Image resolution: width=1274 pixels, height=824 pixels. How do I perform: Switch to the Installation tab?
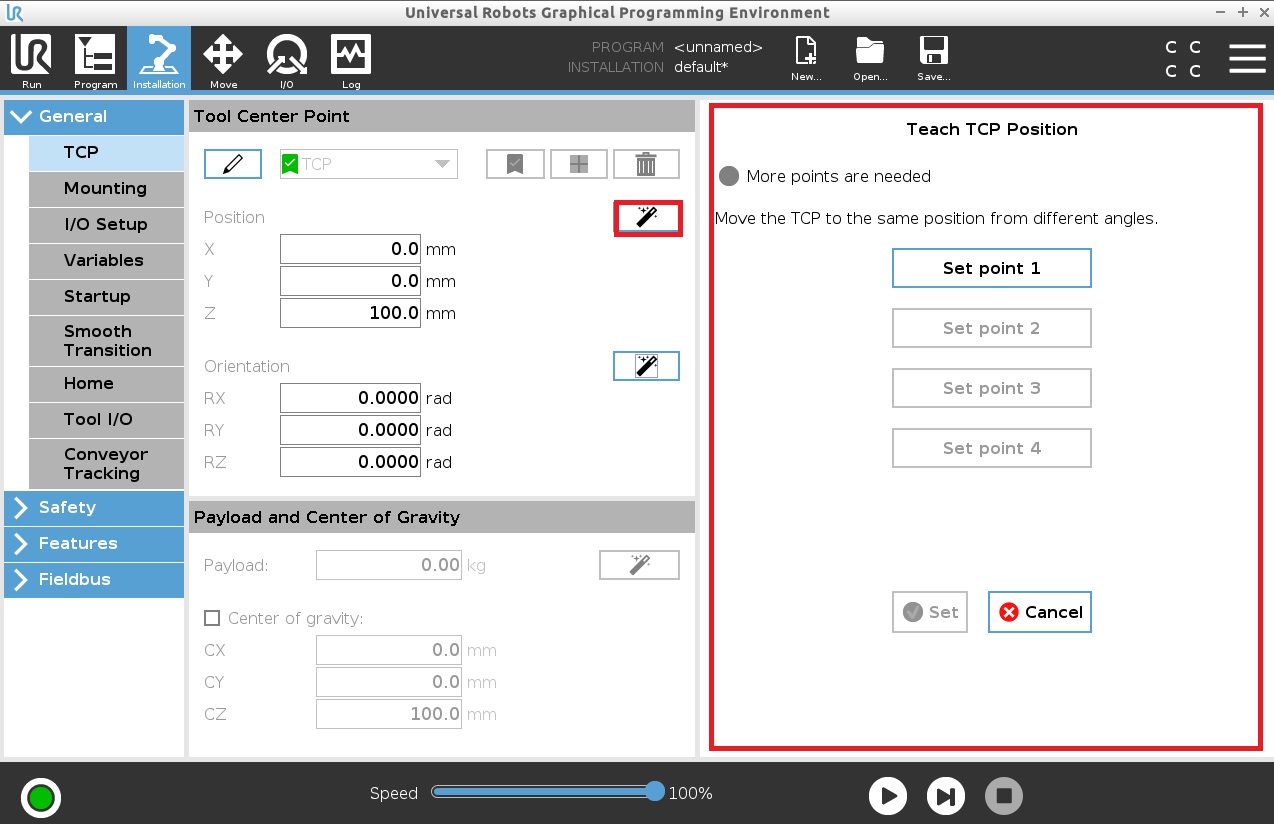tap(159, 60)
